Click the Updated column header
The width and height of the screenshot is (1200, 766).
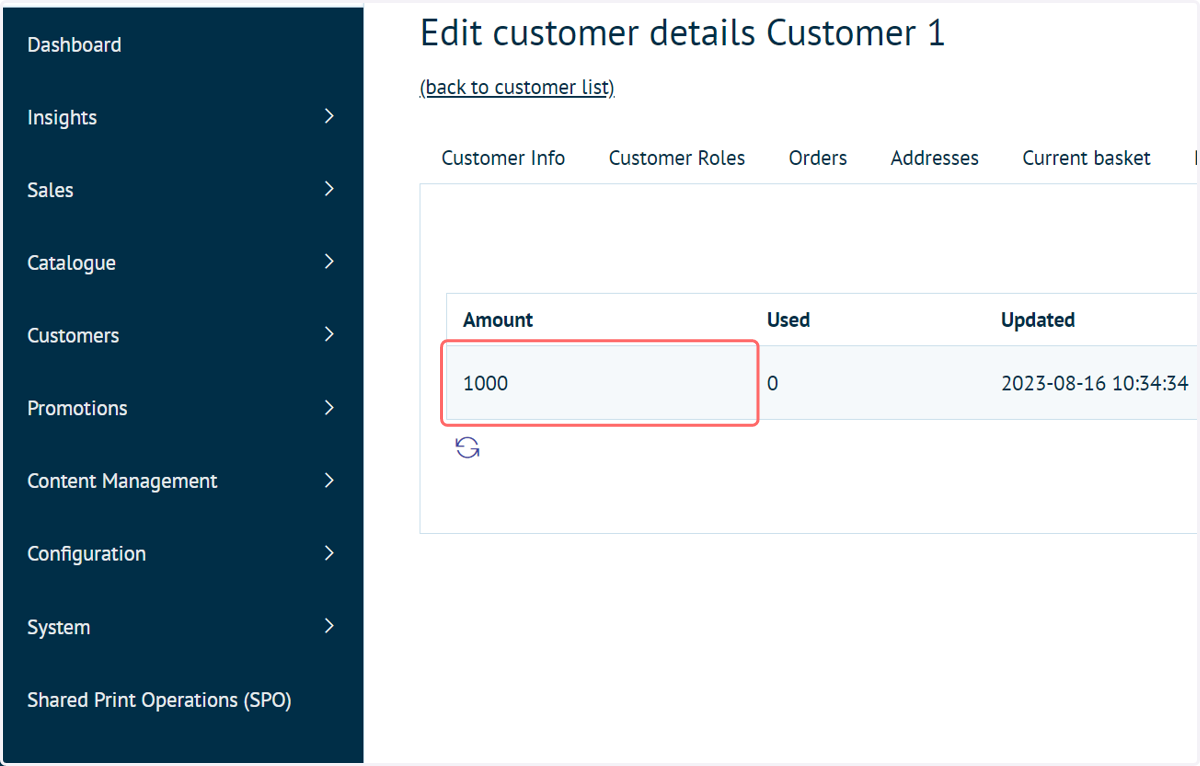pos(1038,320)
